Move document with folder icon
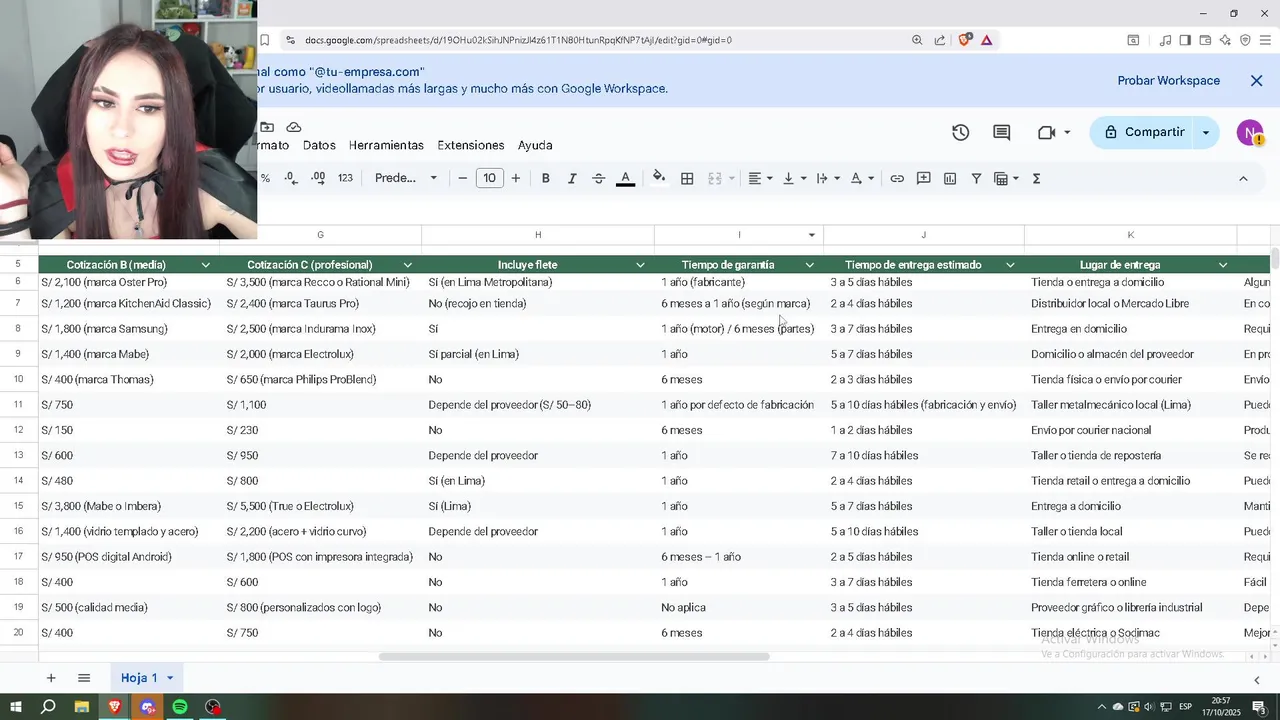 pyautogui.click(x=267, y=127)
